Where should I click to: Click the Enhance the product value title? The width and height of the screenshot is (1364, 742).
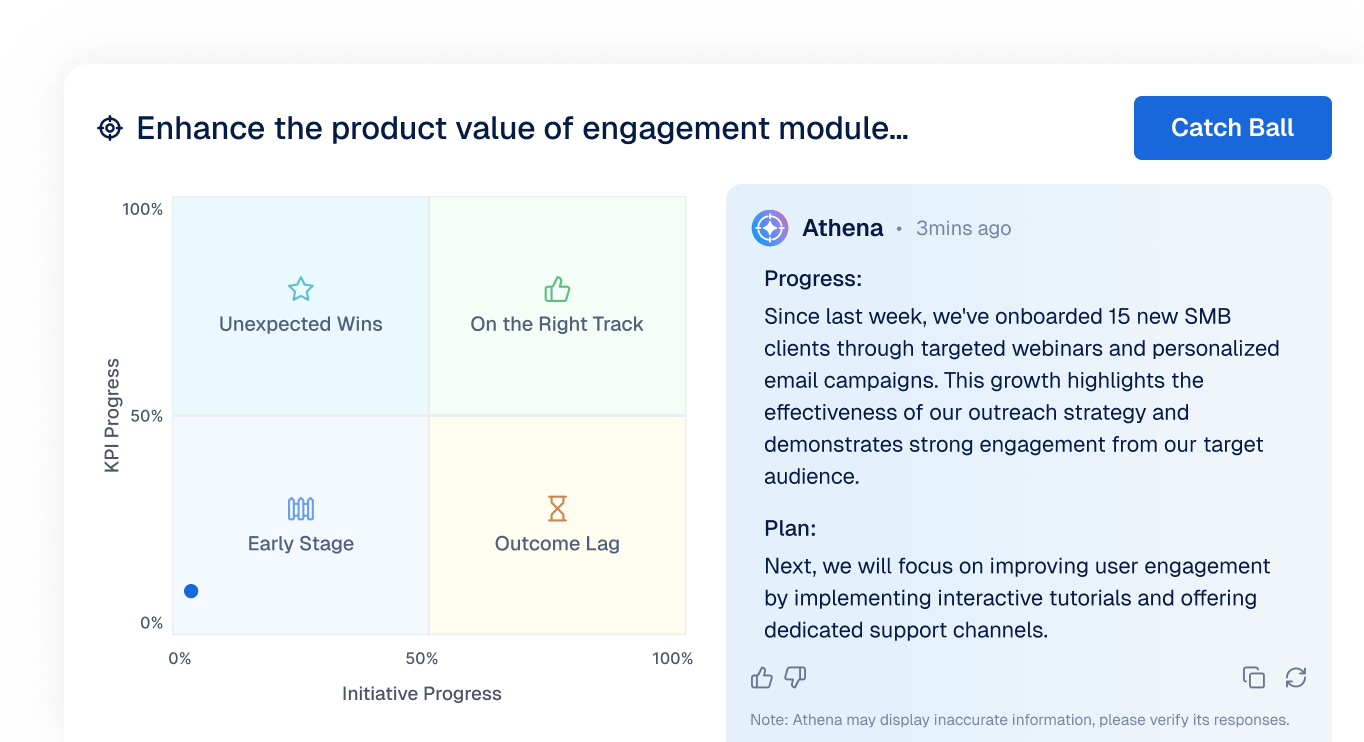pos(522,128)
